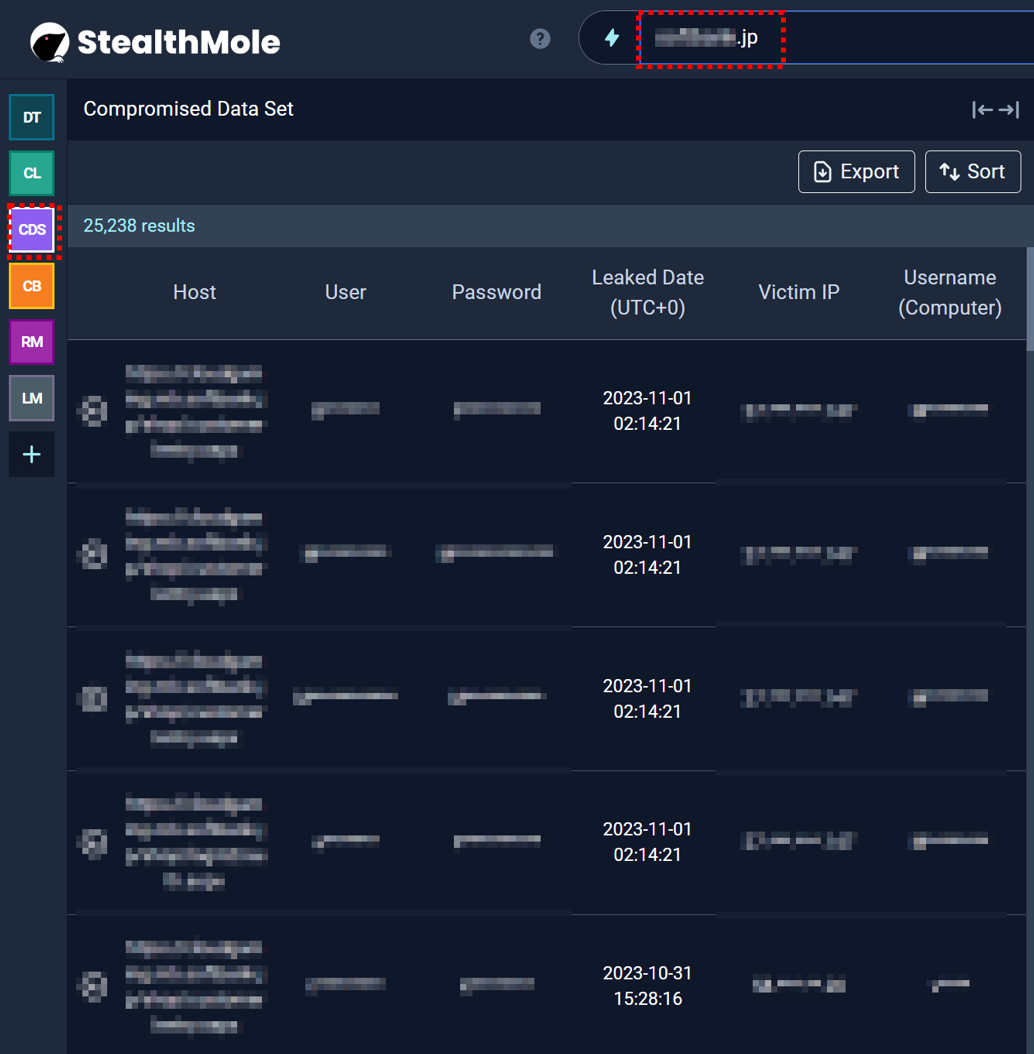Open the LM module icon
Image resolution: width=1034 pixels, height=1054 pixels.
point(32,398)
